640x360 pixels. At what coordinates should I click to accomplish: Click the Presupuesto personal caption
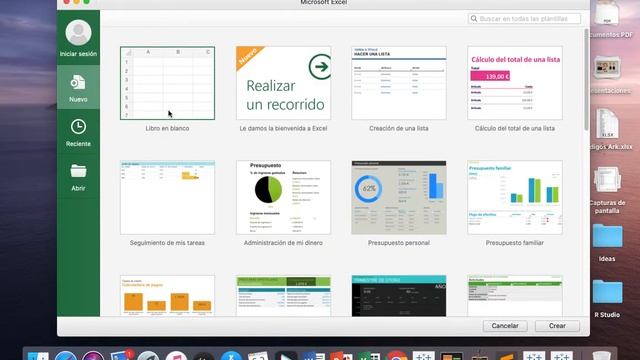pos(399,243)
